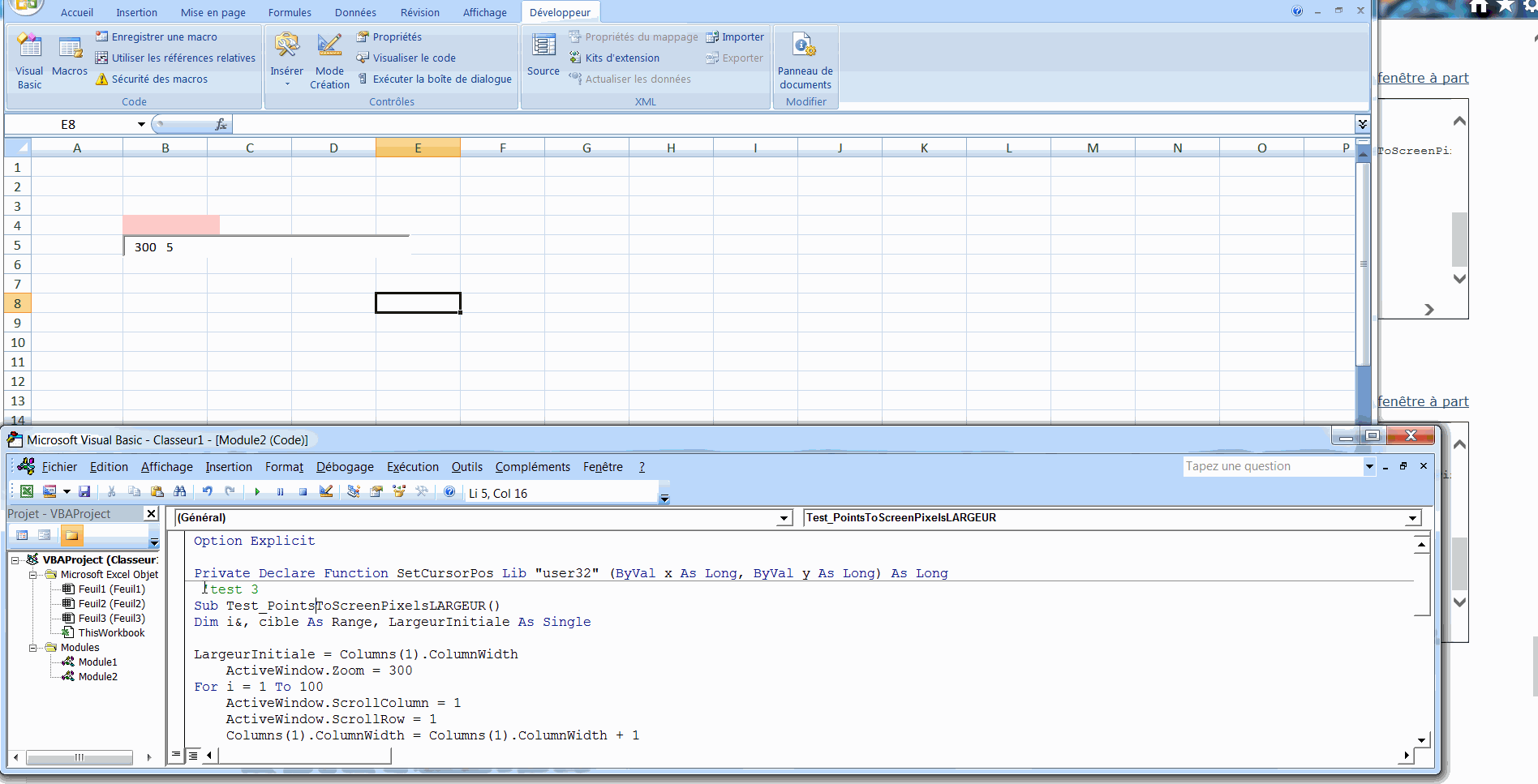1538x784 pixels.
Task: Click the Source XML icon
Action: 543,55
